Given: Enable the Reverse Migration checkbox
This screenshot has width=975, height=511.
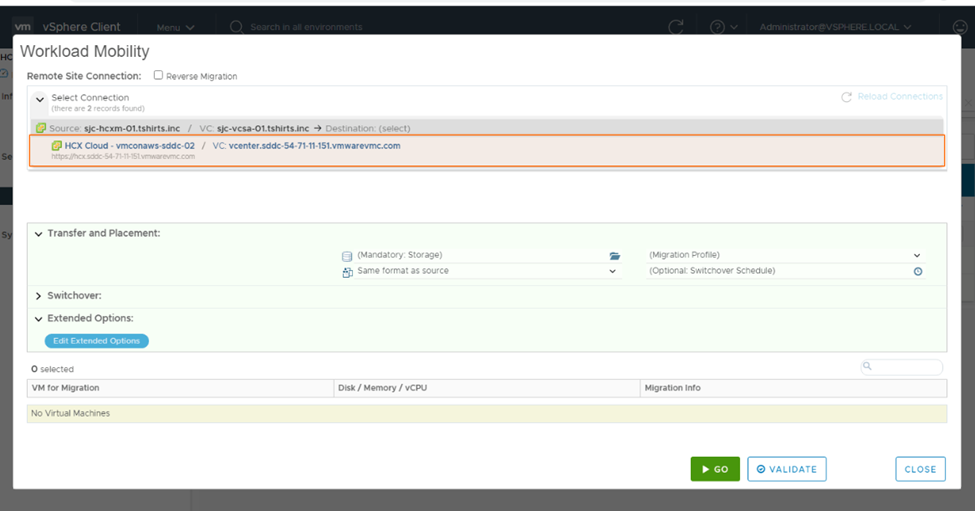Looking at the screenshot, I should pos(159,76).
